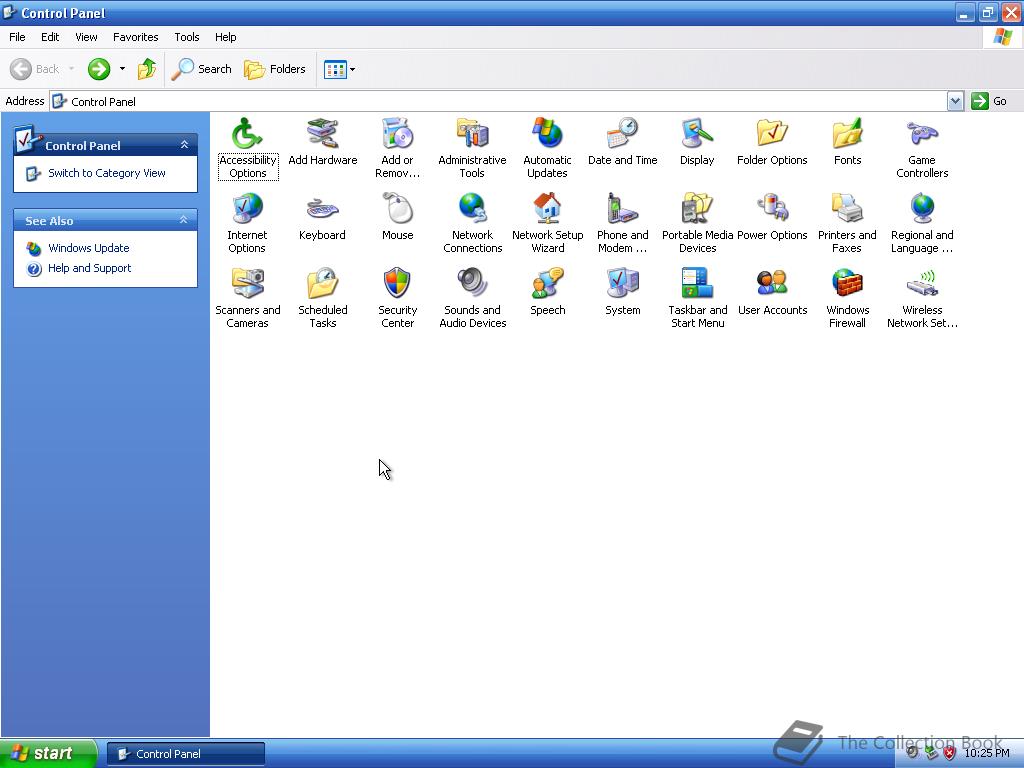Viewport: 1024px width, 768px height.
Task: Open the Favorites menu
Action: pos(136,37)
